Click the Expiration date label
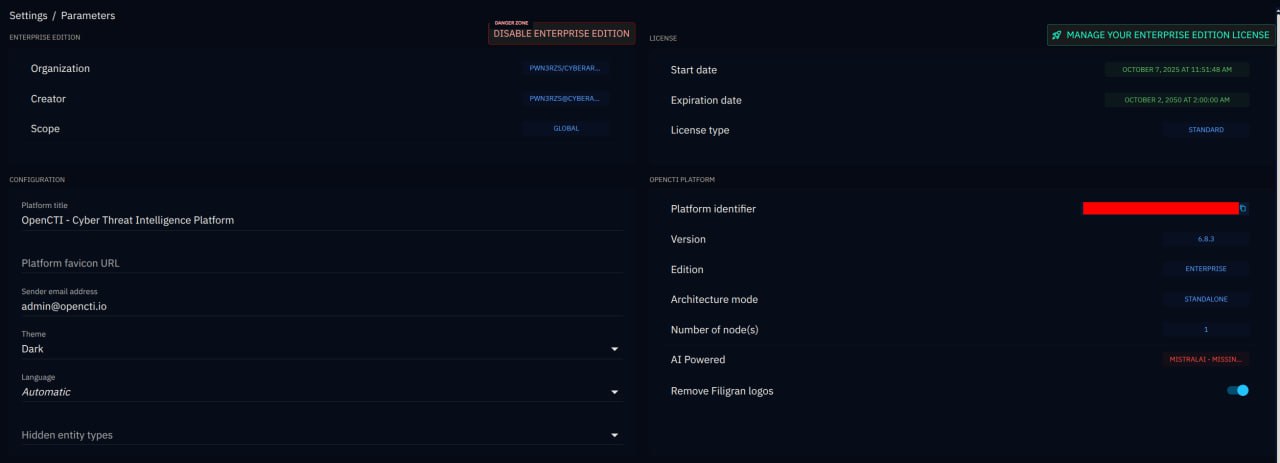 click(x=706, y=100)
